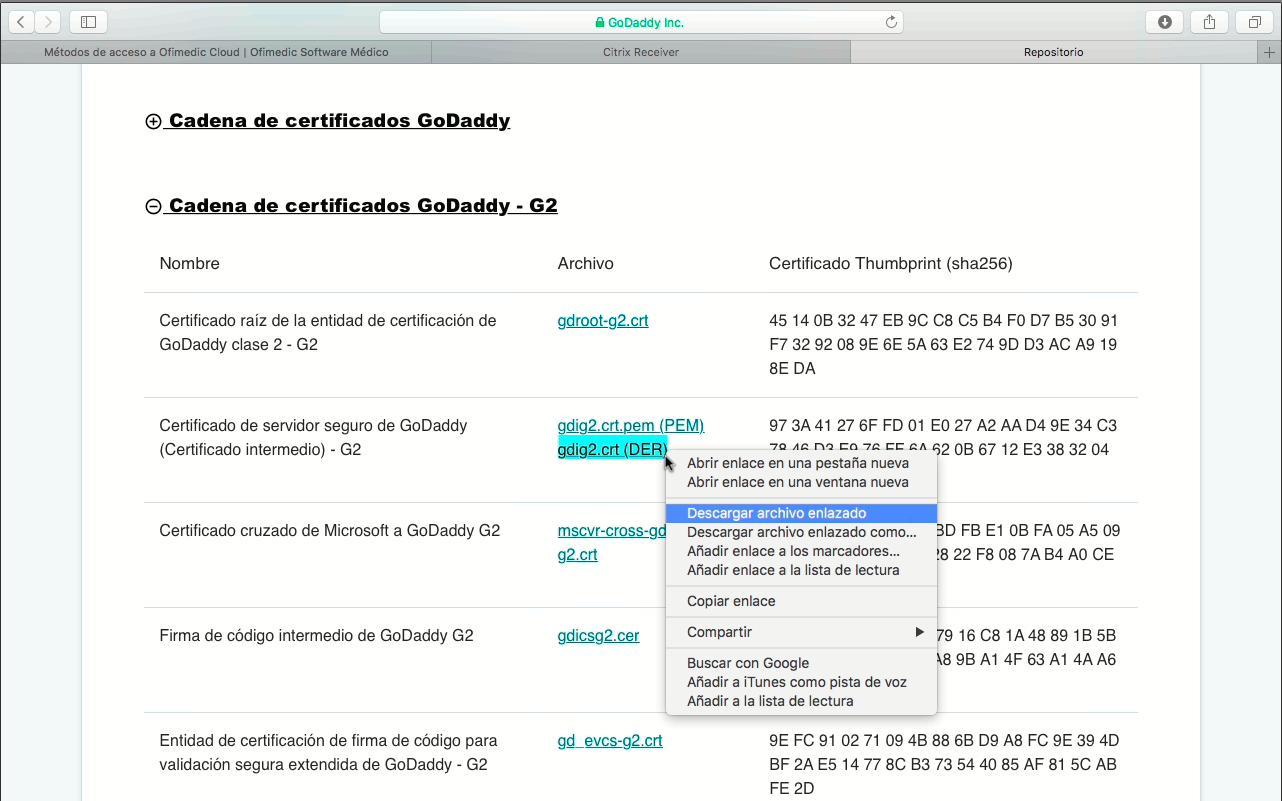1282x801 pixels.
Task: Open the downloads icon in toolbar
Action: [x=1165, y=22]
